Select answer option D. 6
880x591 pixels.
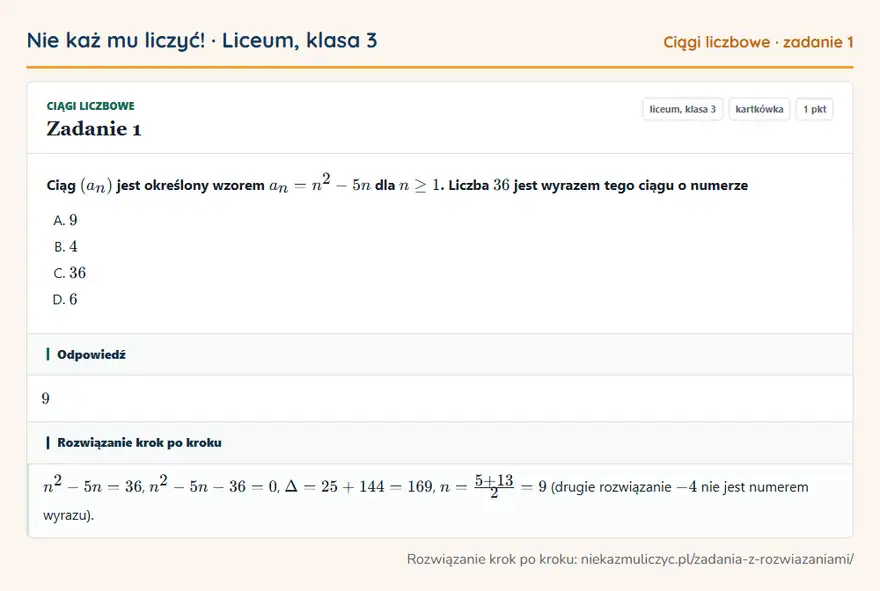65,299
